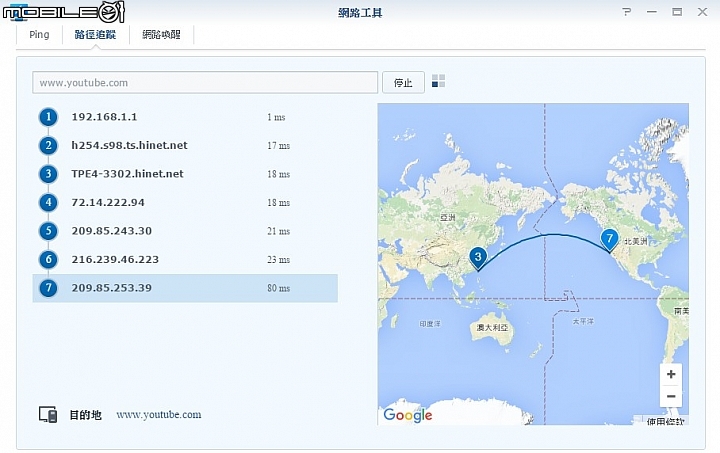Click the 17 ms latency value
The height and width of the screenshot is (453, 720).
coord(279,146)
